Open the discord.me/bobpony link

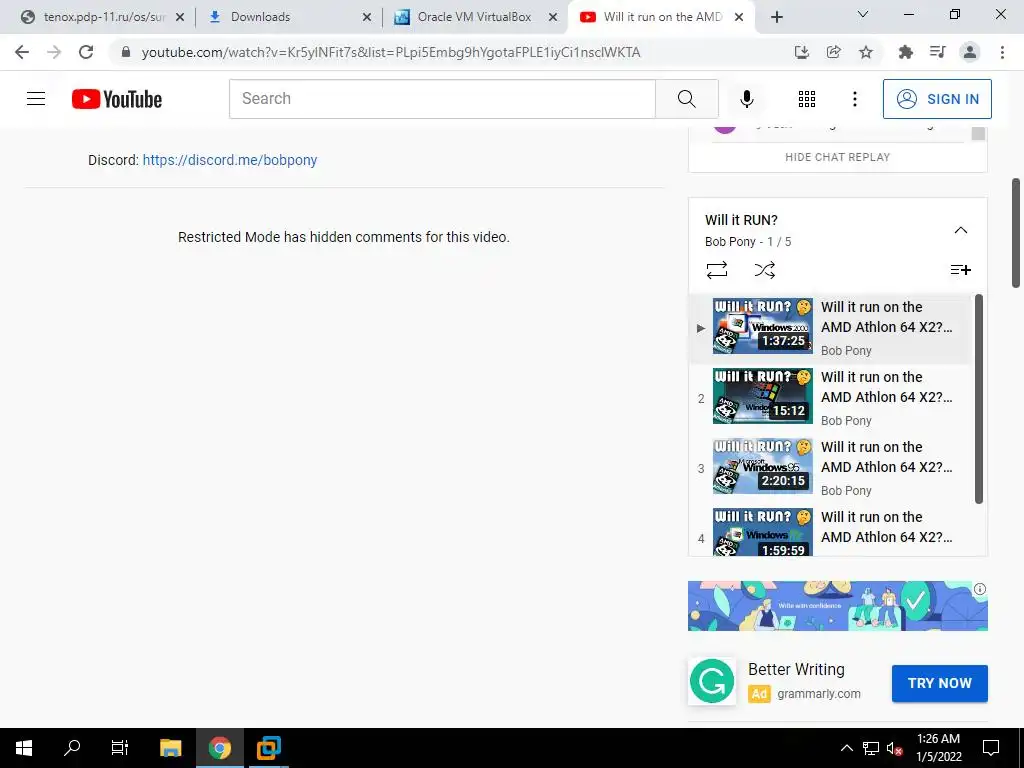click(x=230, y=160)
